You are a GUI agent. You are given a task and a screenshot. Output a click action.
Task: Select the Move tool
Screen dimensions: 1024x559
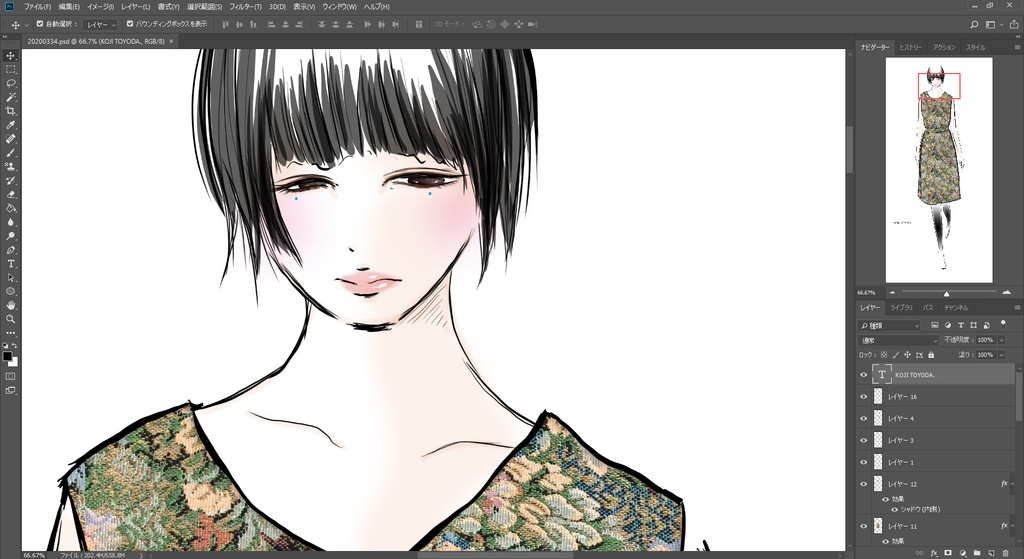pyautogui.click(x=10, y=56)
